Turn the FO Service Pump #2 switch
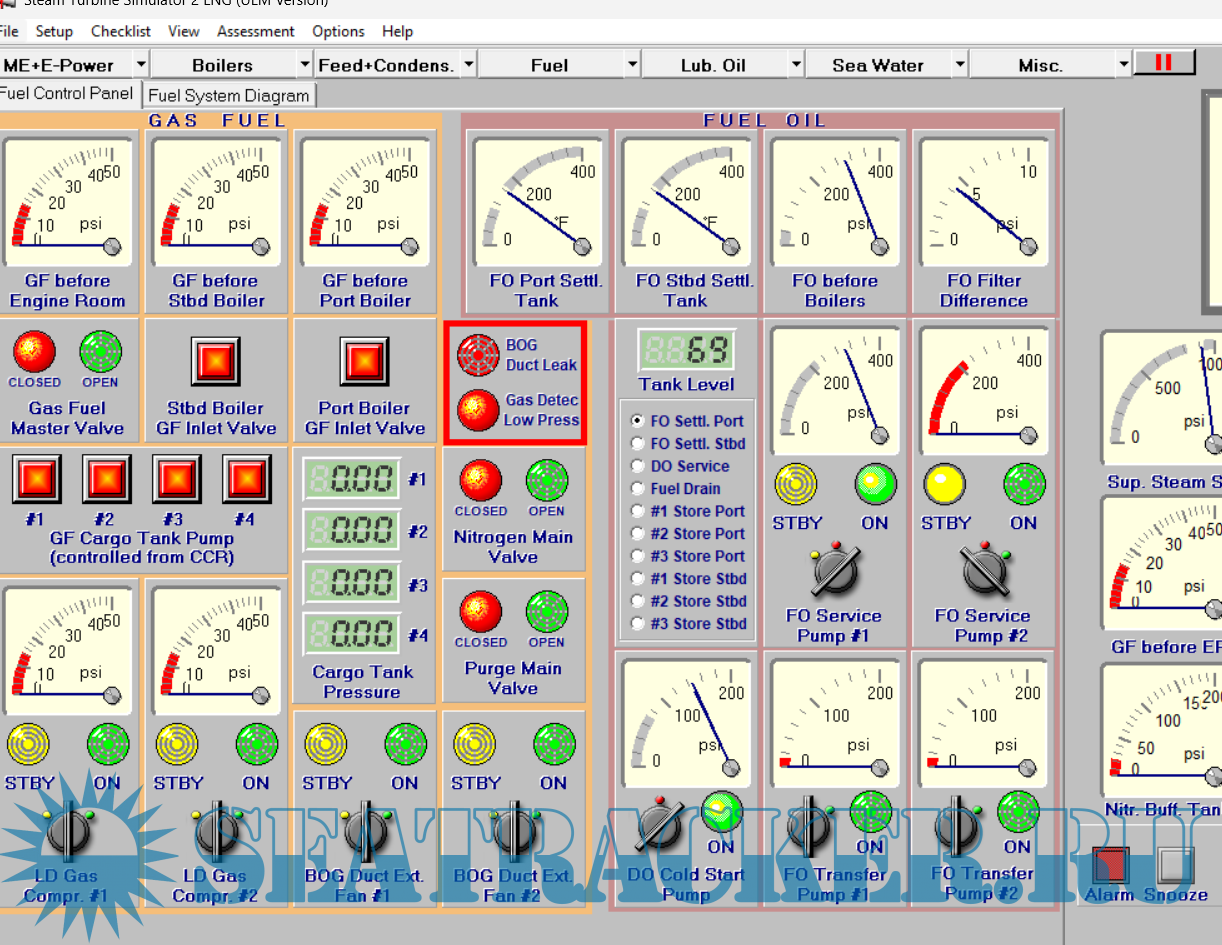This screenshot has height=945, width=1222. (983, 571)
